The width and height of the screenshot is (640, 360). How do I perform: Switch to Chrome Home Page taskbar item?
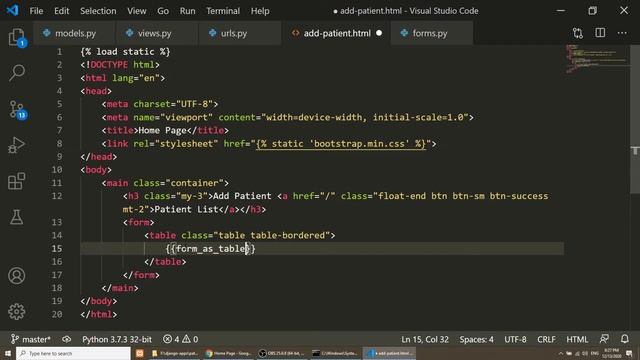(229, 353)
